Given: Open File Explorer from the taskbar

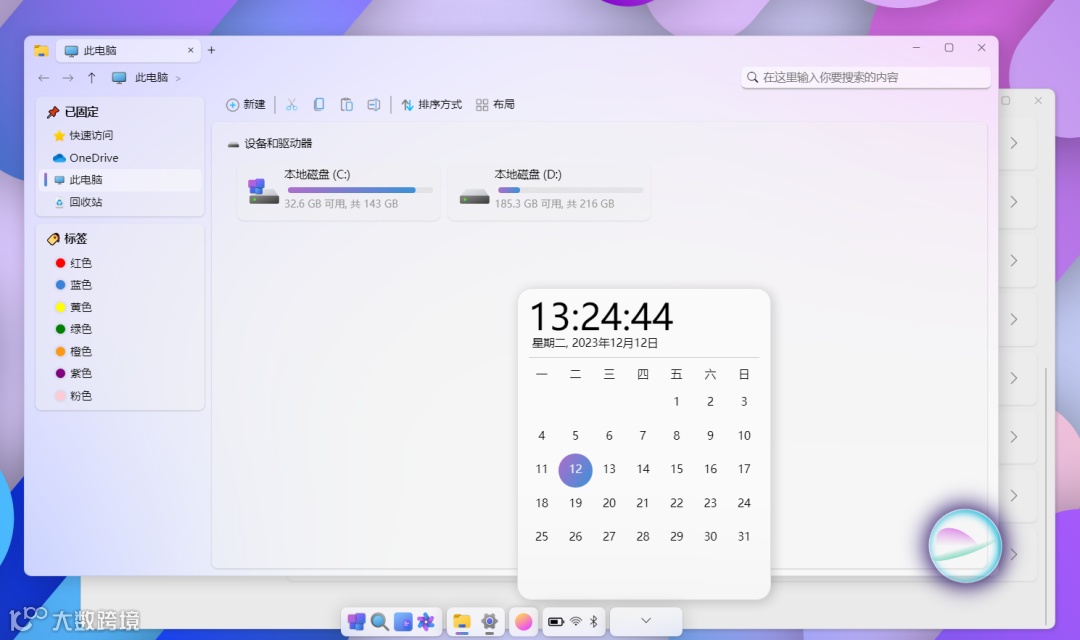Looking at the screenshot, I should pos(461,623).
